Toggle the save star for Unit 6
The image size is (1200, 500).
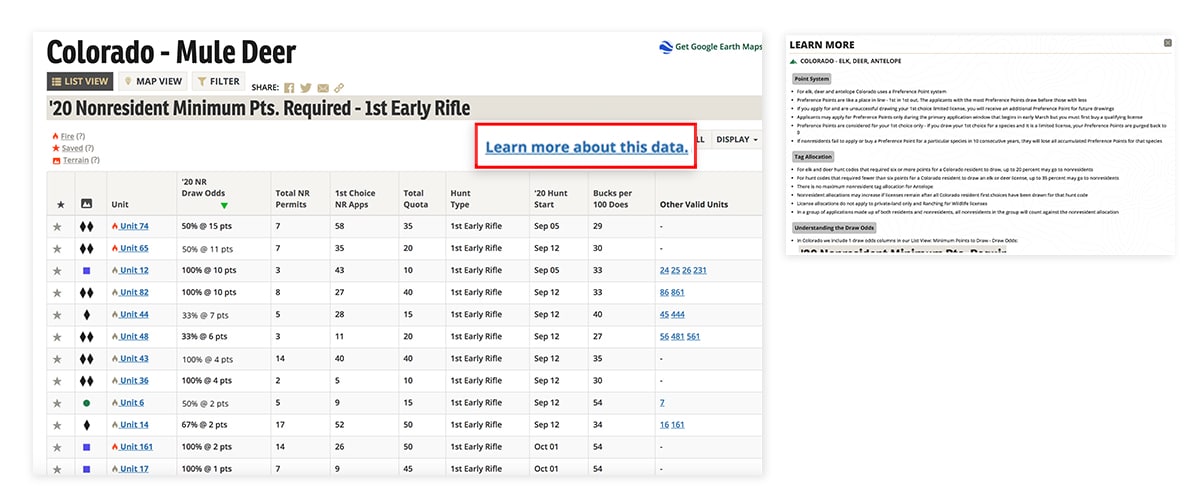[x=58, y=402]
